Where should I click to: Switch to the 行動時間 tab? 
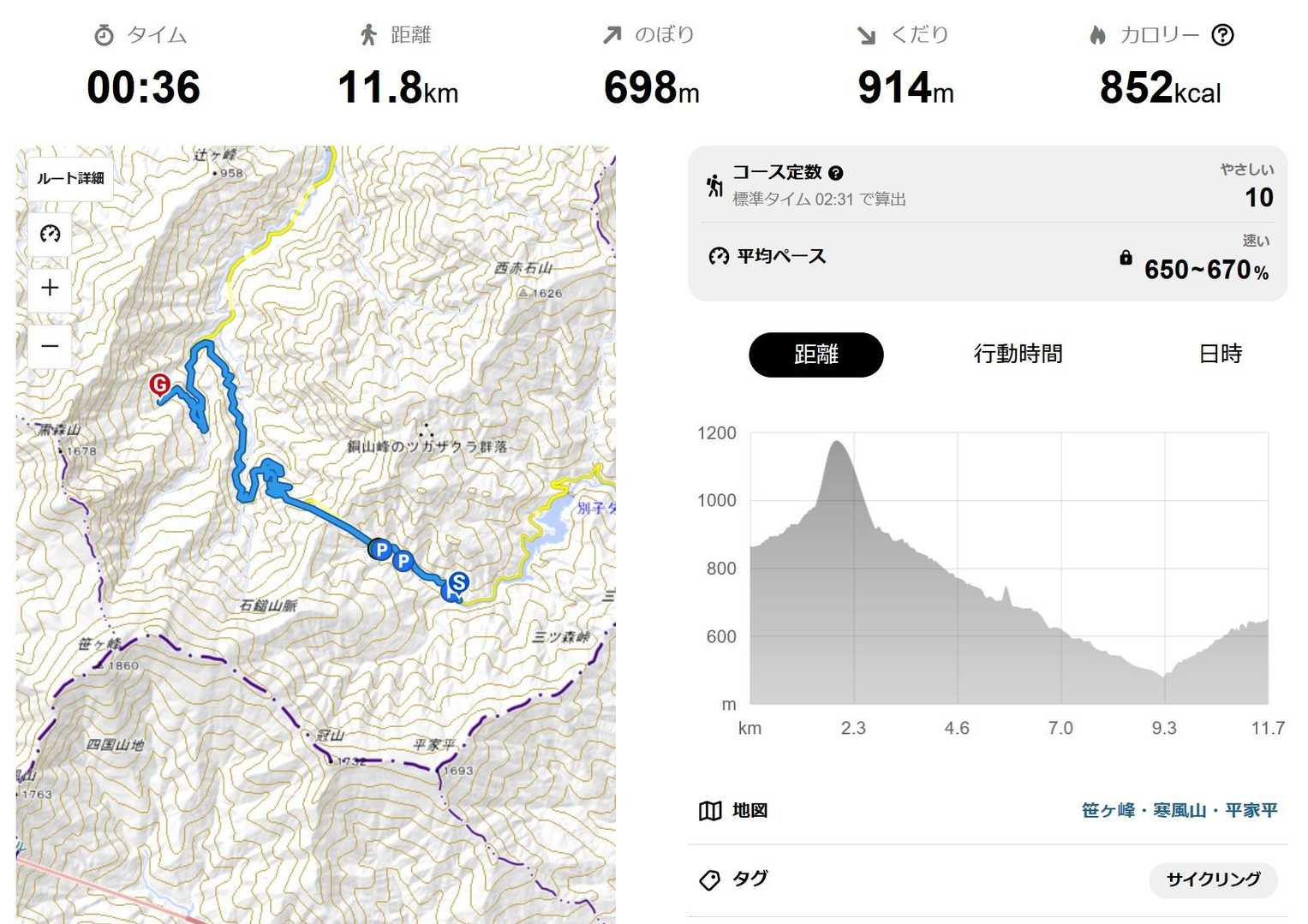(x=1018, y=355)
